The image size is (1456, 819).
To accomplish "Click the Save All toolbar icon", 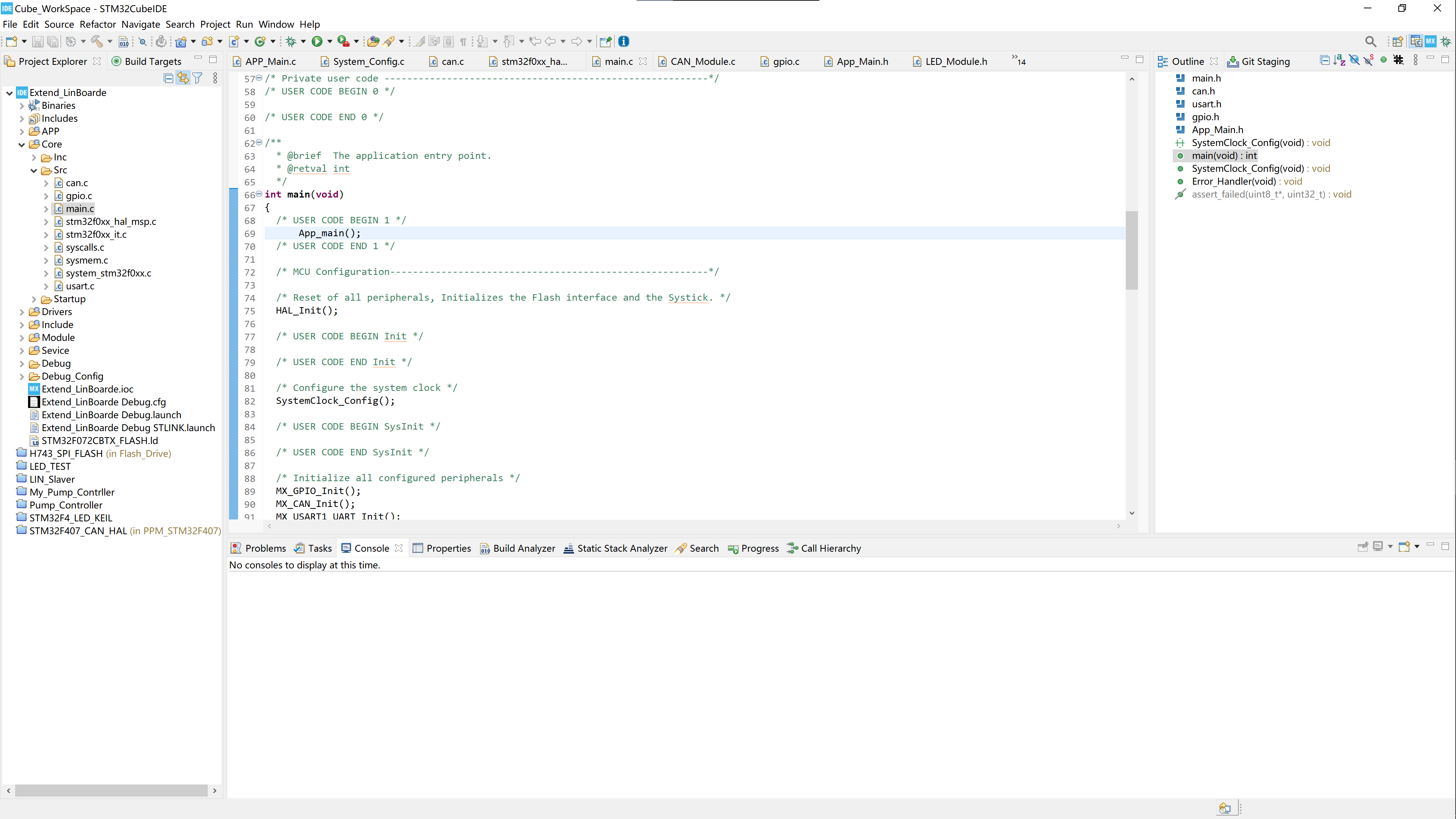I will click(x=53, y=41).
